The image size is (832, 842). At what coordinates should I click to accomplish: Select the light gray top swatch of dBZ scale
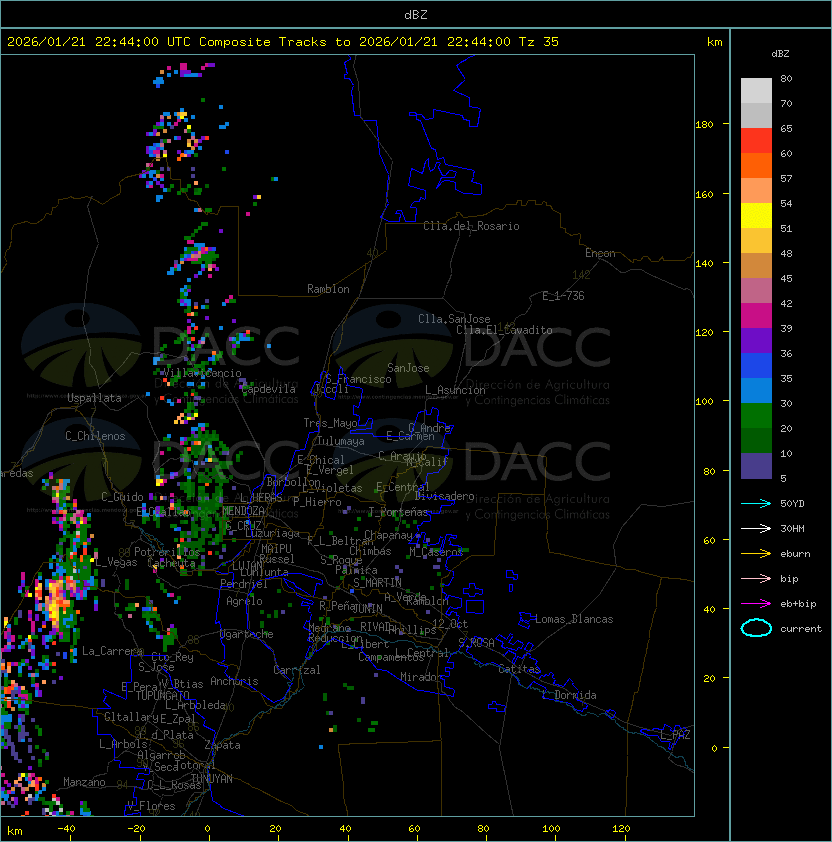[x=756, y=91]
